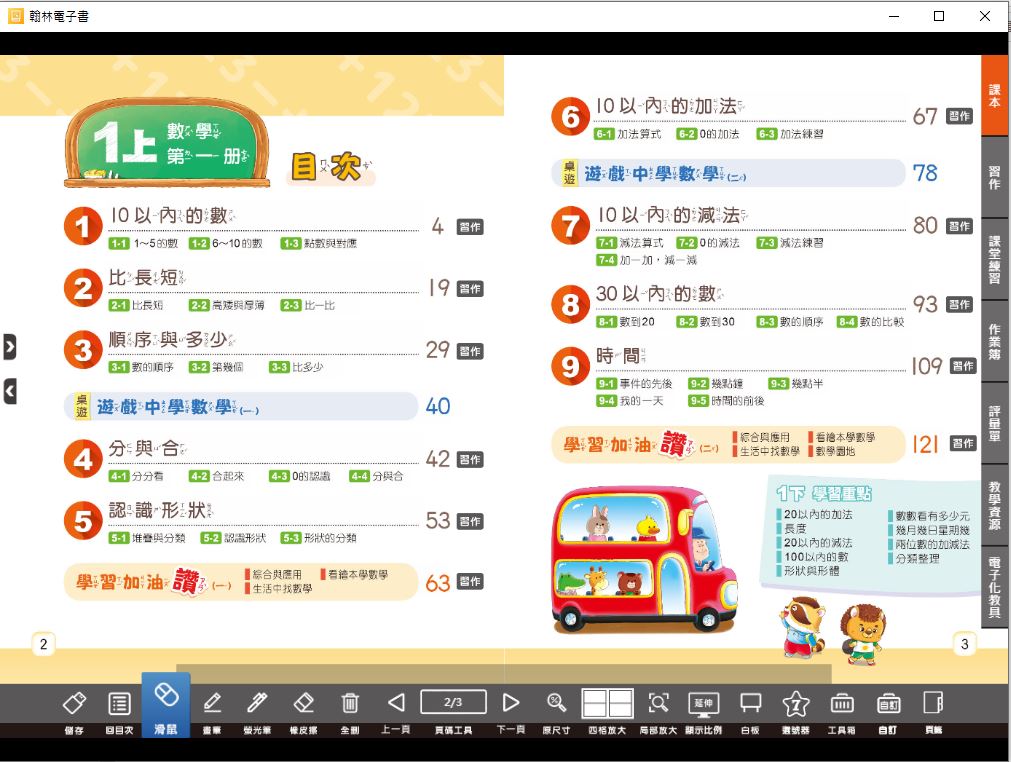Click 習作 button beside page 29
The image size is (1011, 762).
pos(470,351)
